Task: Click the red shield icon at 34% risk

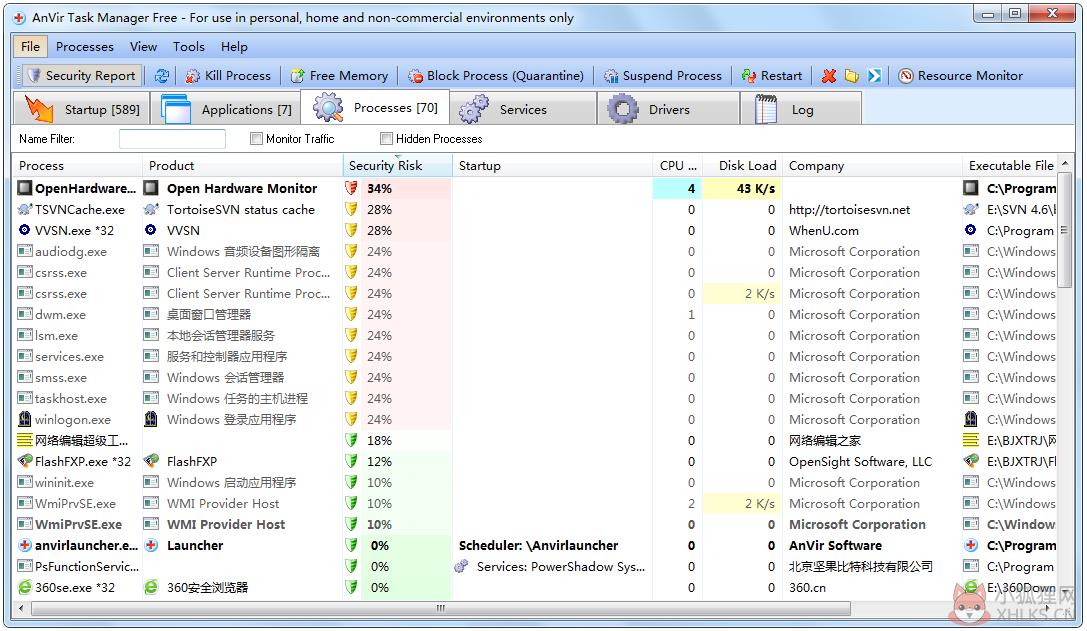Action: (352, 188)
